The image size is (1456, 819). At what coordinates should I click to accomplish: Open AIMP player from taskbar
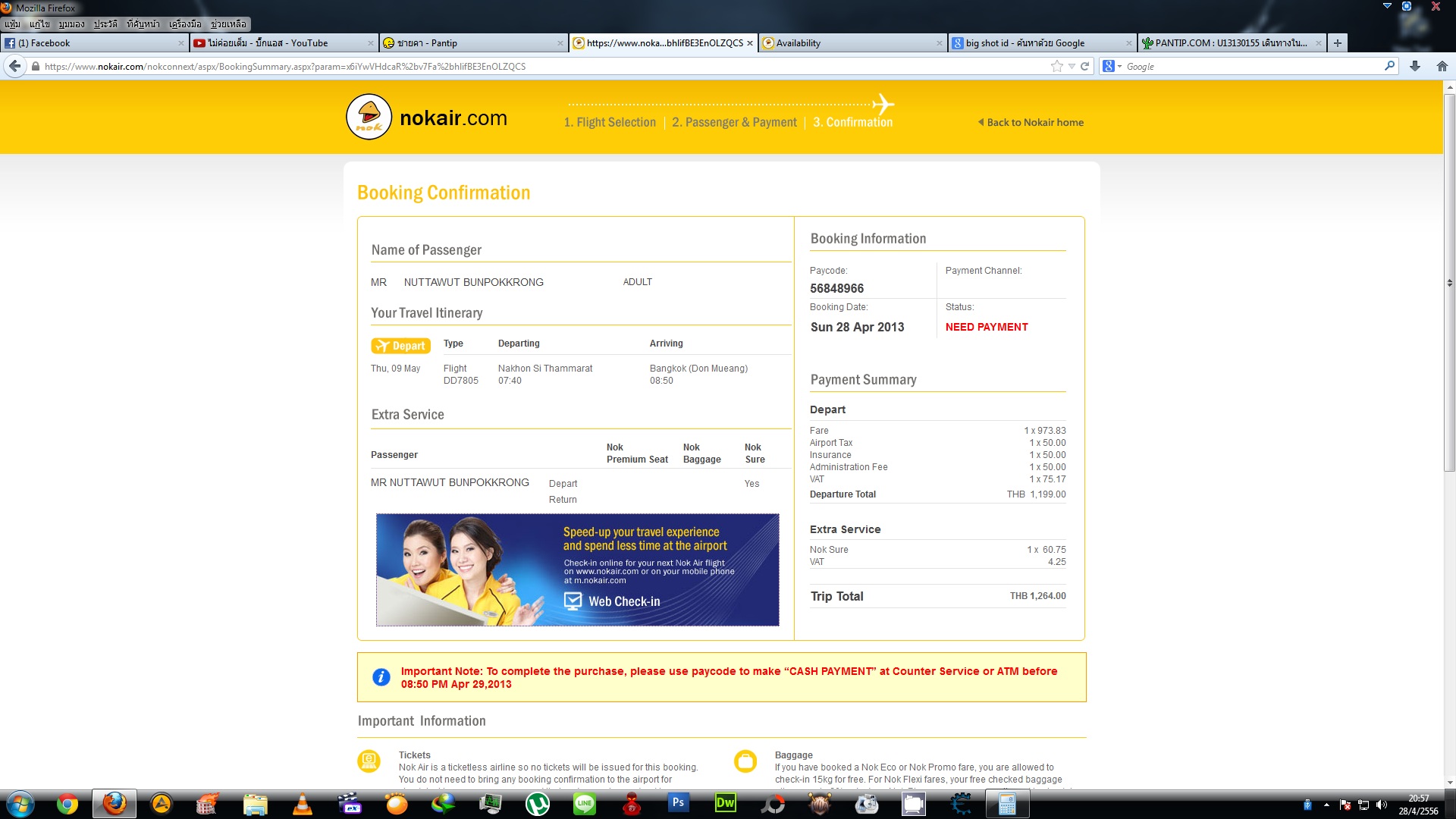point(162,804)
